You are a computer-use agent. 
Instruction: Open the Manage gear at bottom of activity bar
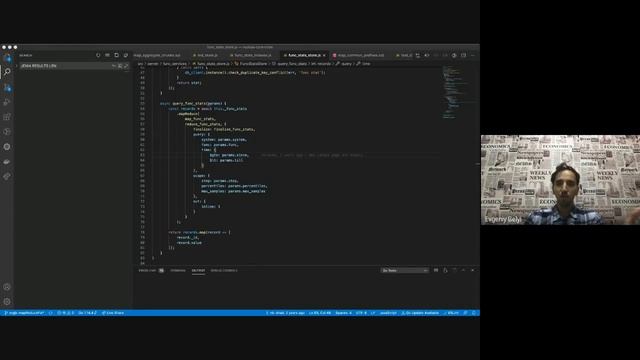point(7,302)
